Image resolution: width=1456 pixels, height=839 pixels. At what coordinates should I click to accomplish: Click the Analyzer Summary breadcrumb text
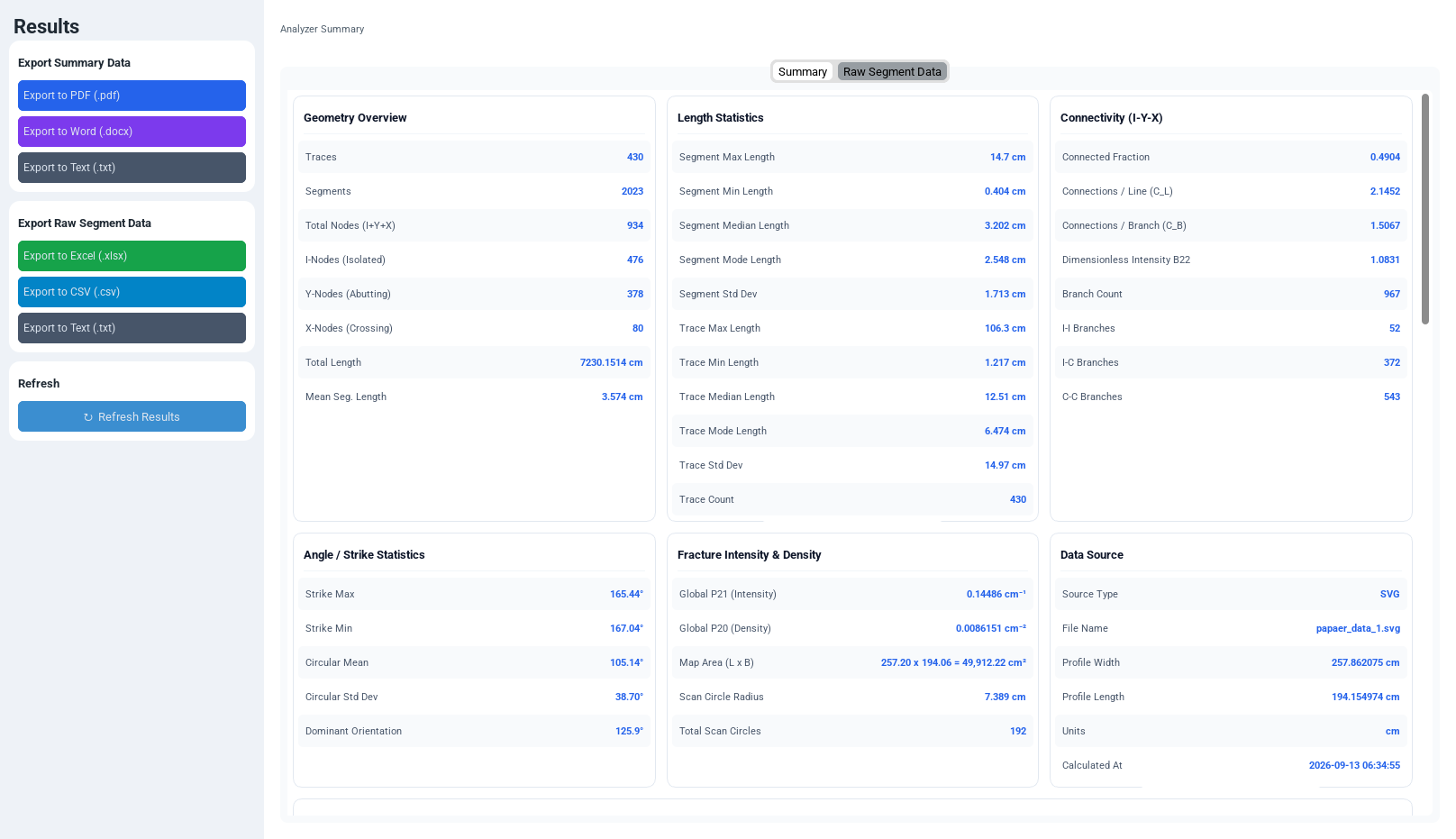[x=323, y=29]
